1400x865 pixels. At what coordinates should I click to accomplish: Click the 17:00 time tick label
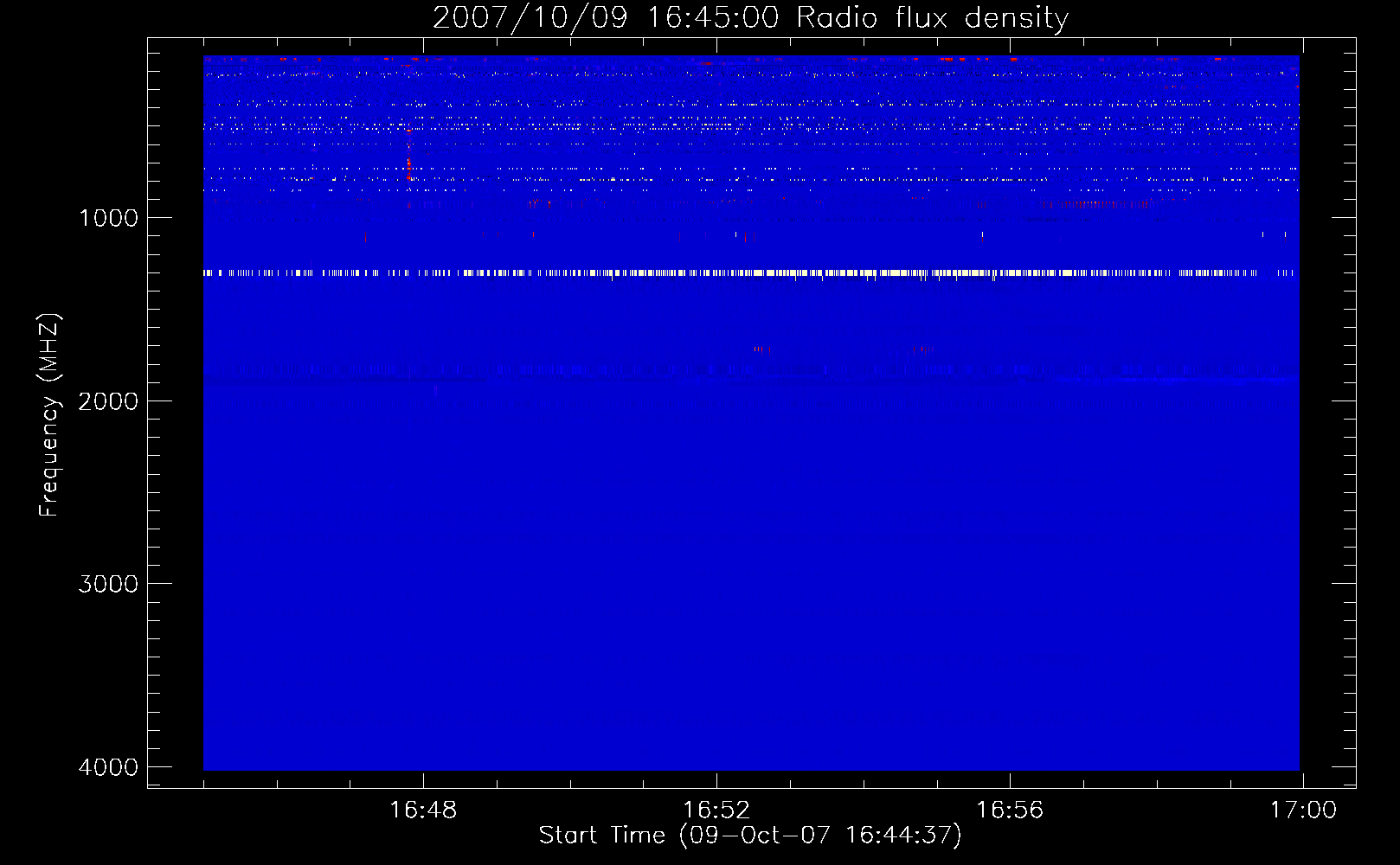(1303, 811)
